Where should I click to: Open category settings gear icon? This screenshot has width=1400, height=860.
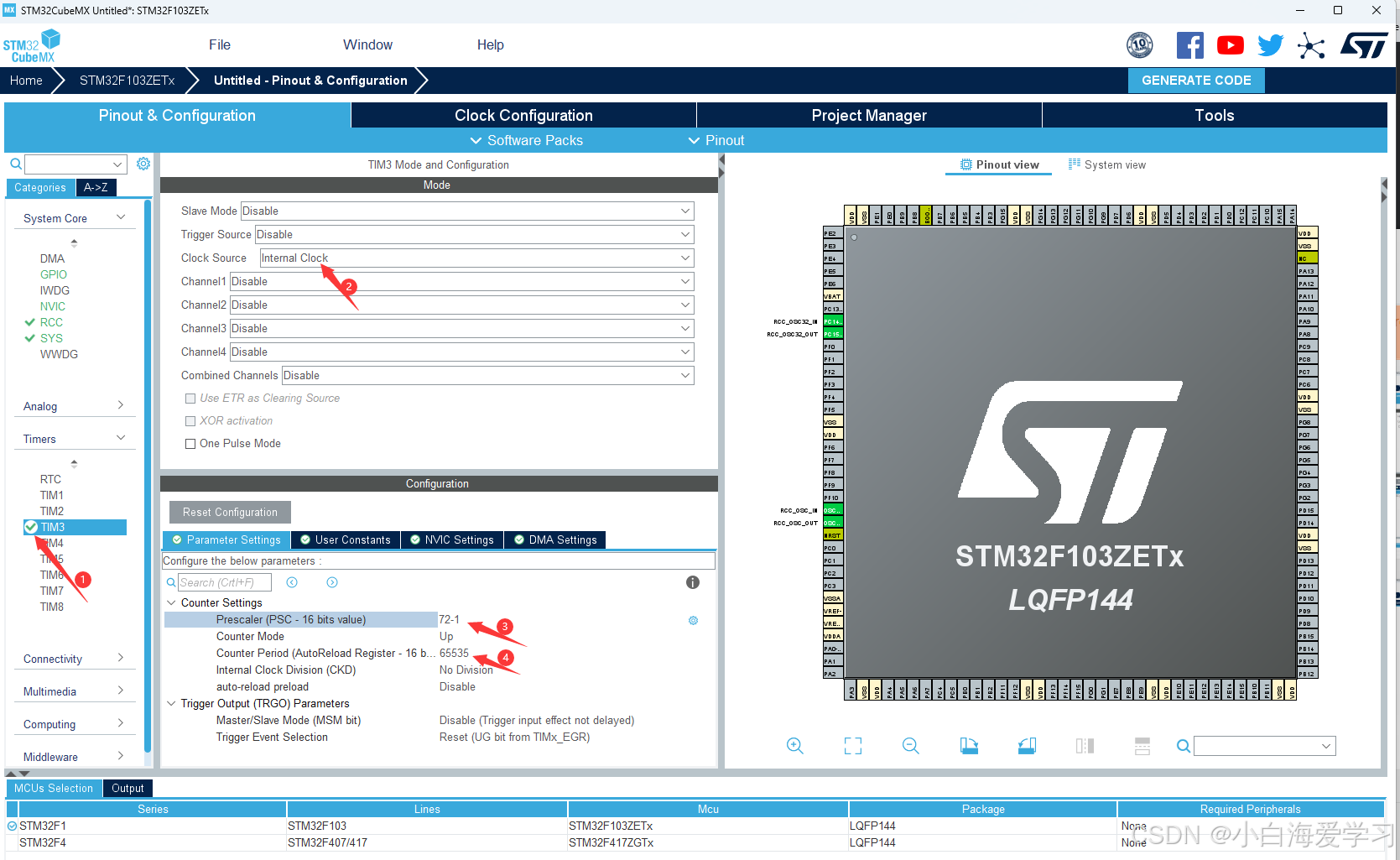pyautogui.click(x=143, y=164)
